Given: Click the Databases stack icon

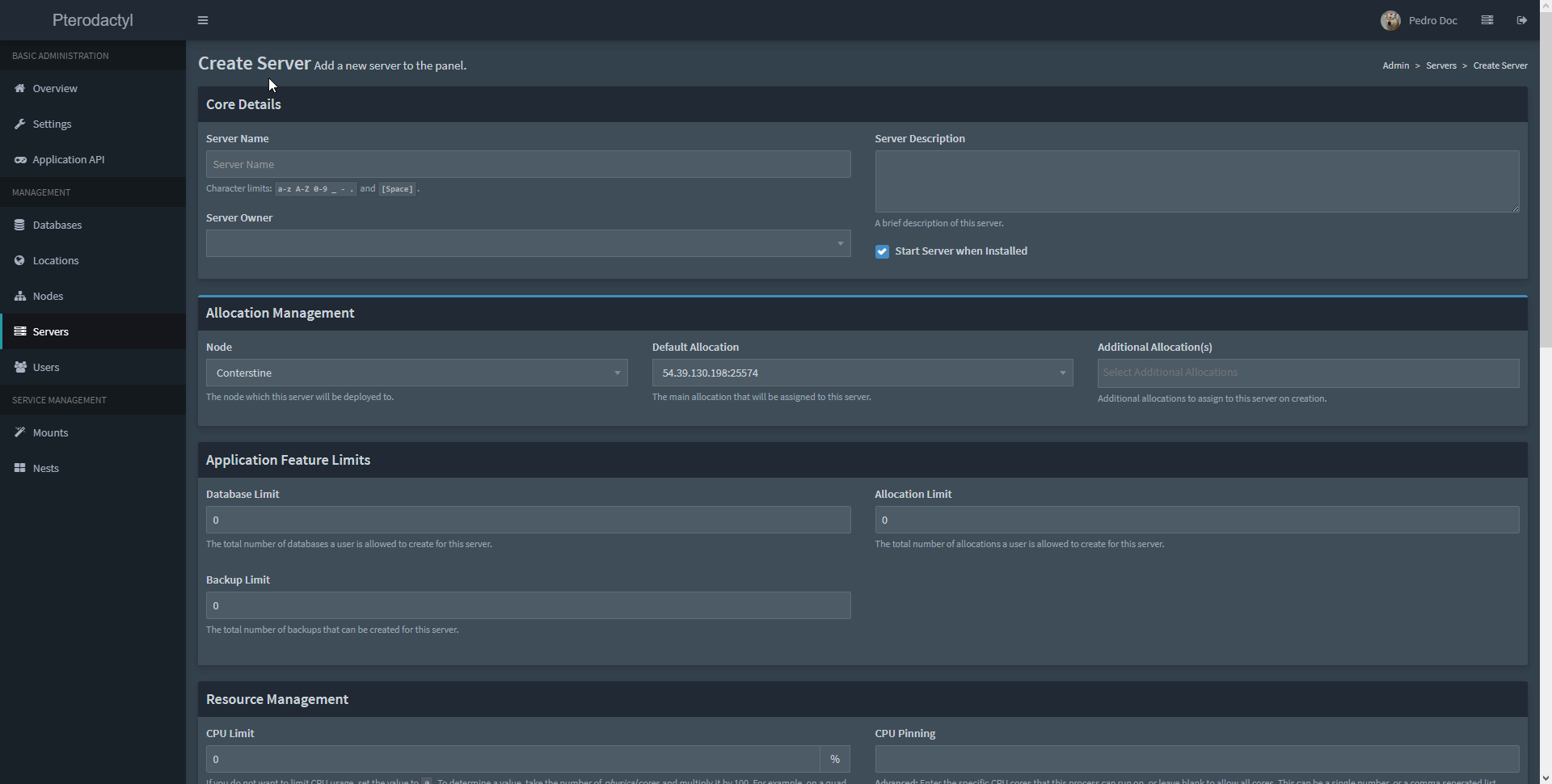Looking at the screenshot, I should [x=20, y=225].
